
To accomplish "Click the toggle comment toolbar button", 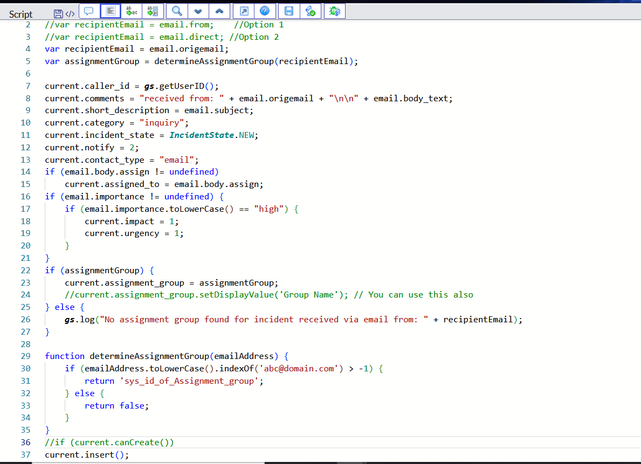I will (x=89, y=11).
